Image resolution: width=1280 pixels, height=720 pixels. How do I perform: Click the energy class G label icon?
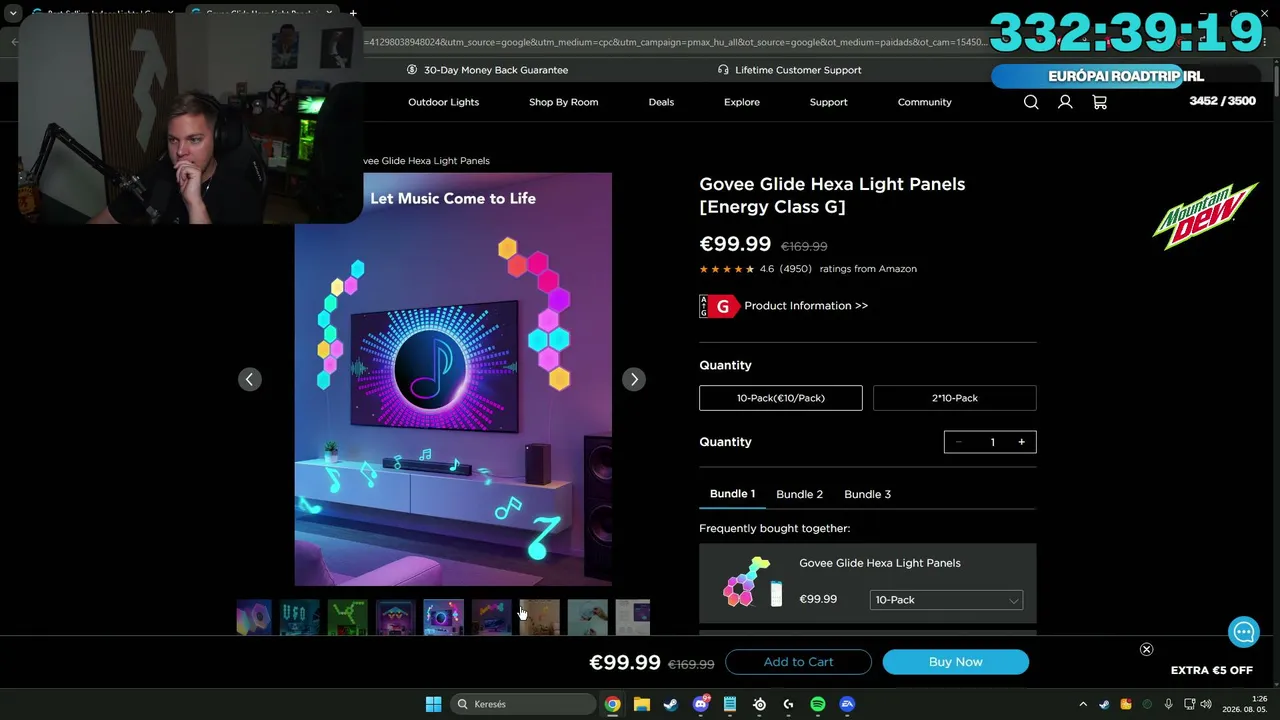coord(719,306)
